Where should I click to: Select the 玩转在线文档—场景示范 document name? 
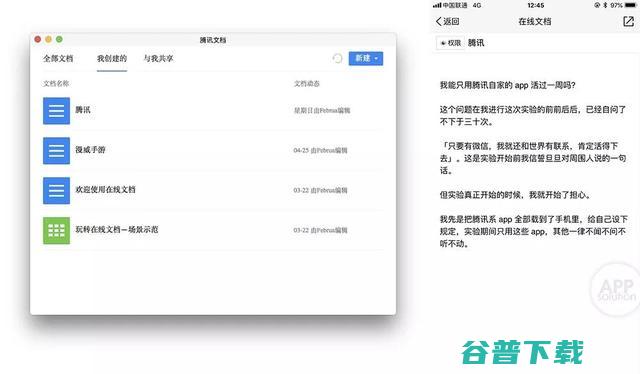coord(117,230)
